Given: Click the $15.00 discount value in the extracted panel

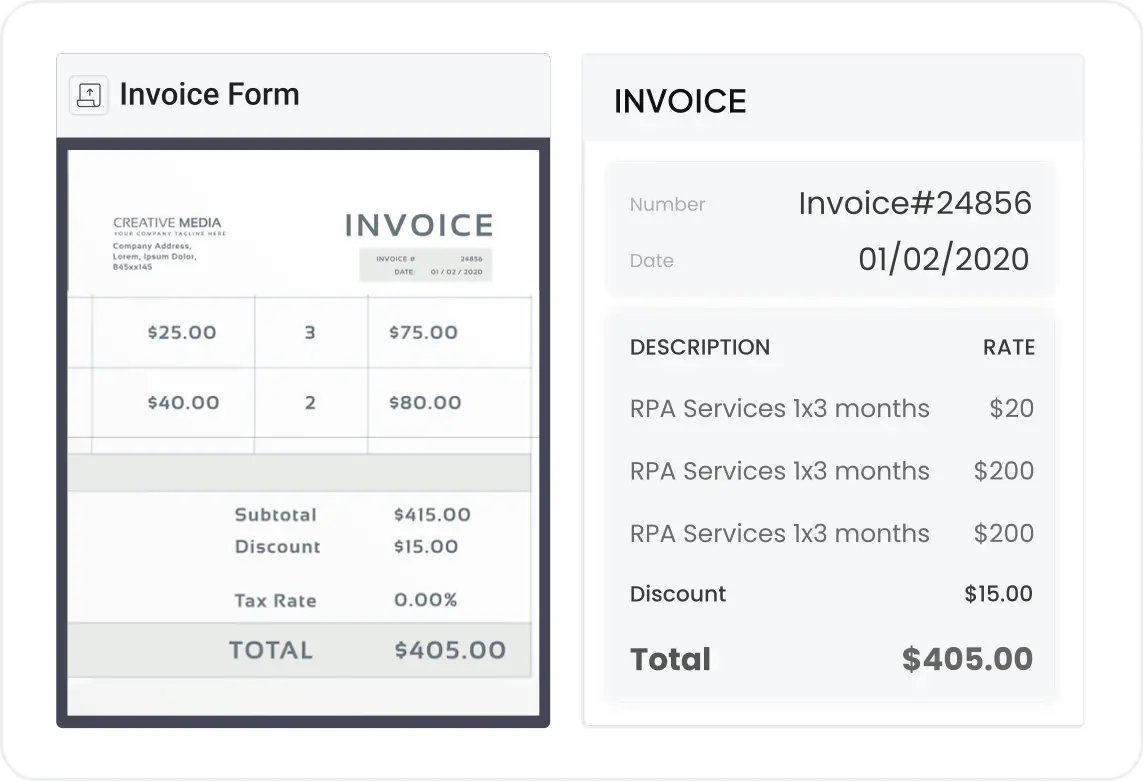Looking at the screenshot, I should coord(999,594).
